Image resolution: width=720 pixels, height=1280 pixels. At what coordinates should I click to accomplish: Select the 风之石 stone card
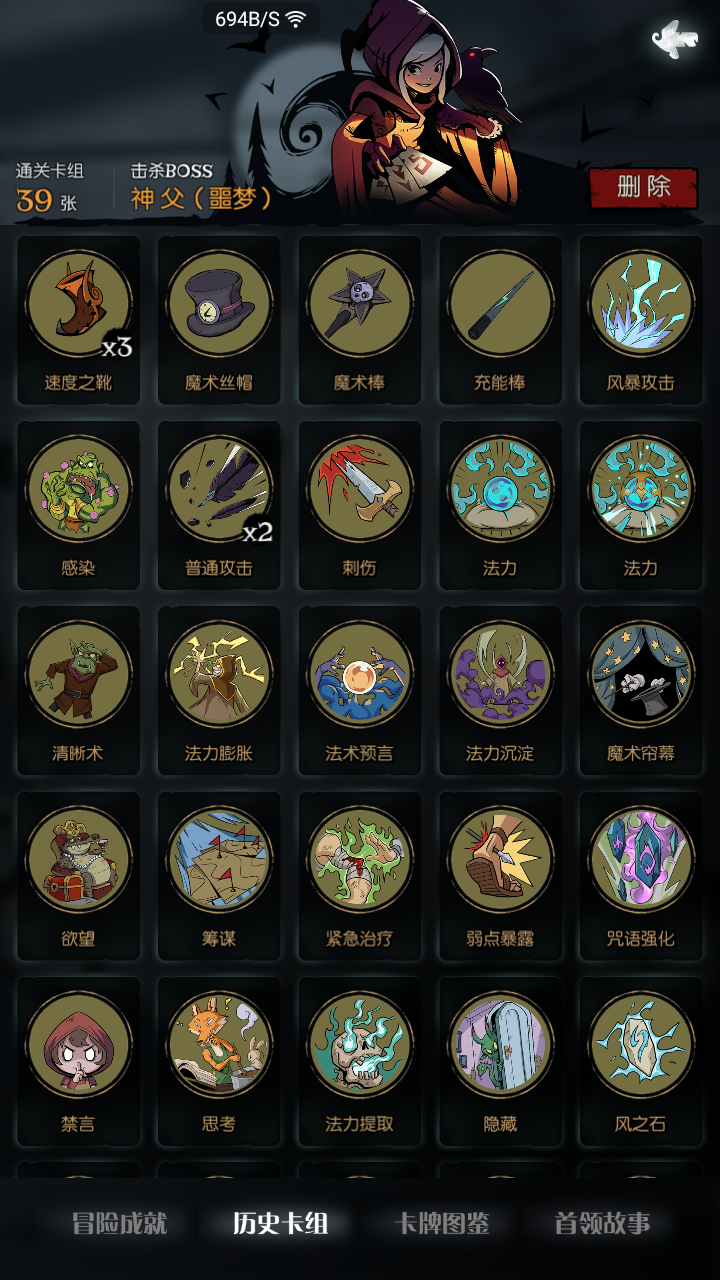[x=641, y=1061]
